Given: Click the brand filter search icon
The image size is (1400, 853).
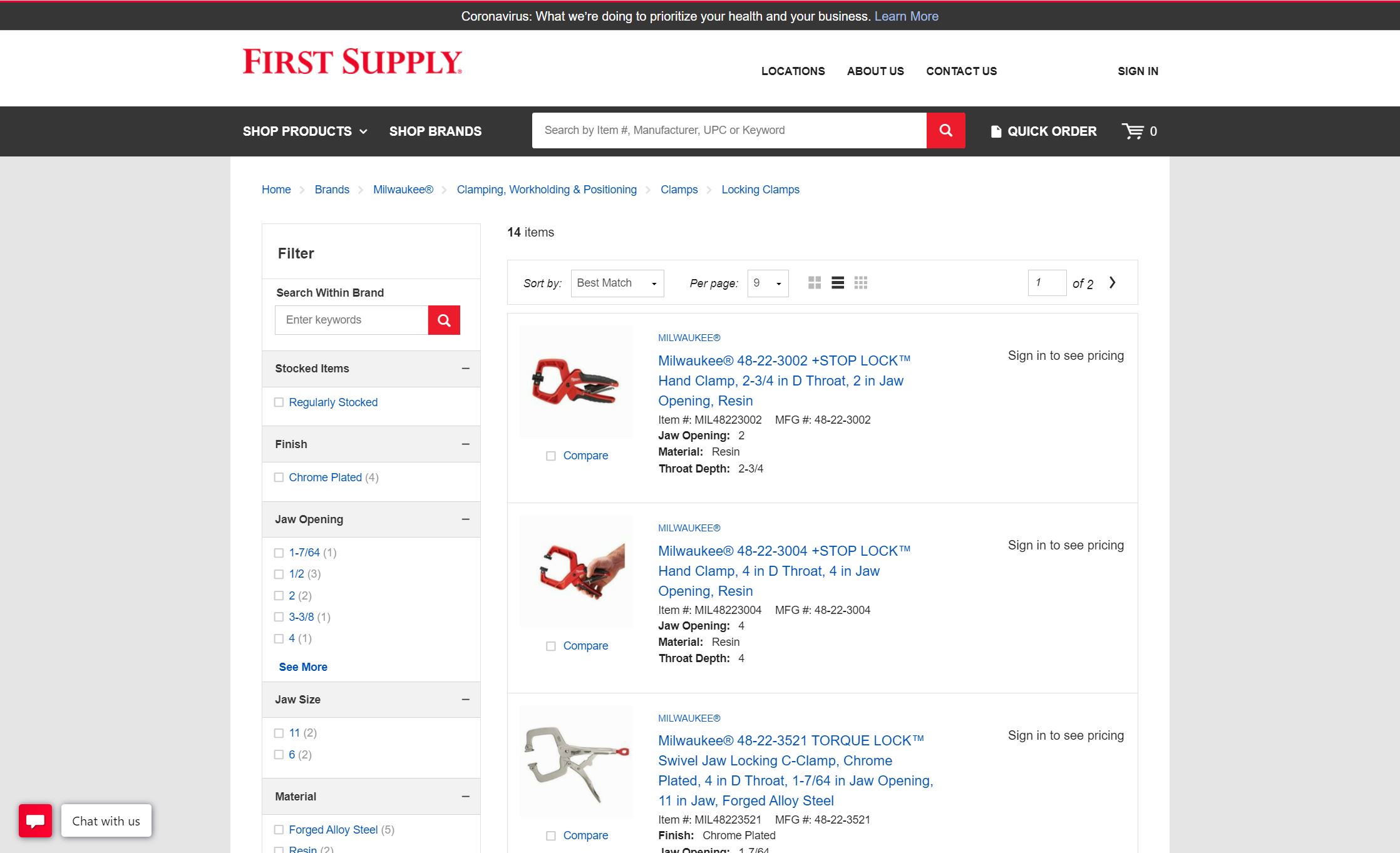Looking at the screenshot, I should coord(444,320).
